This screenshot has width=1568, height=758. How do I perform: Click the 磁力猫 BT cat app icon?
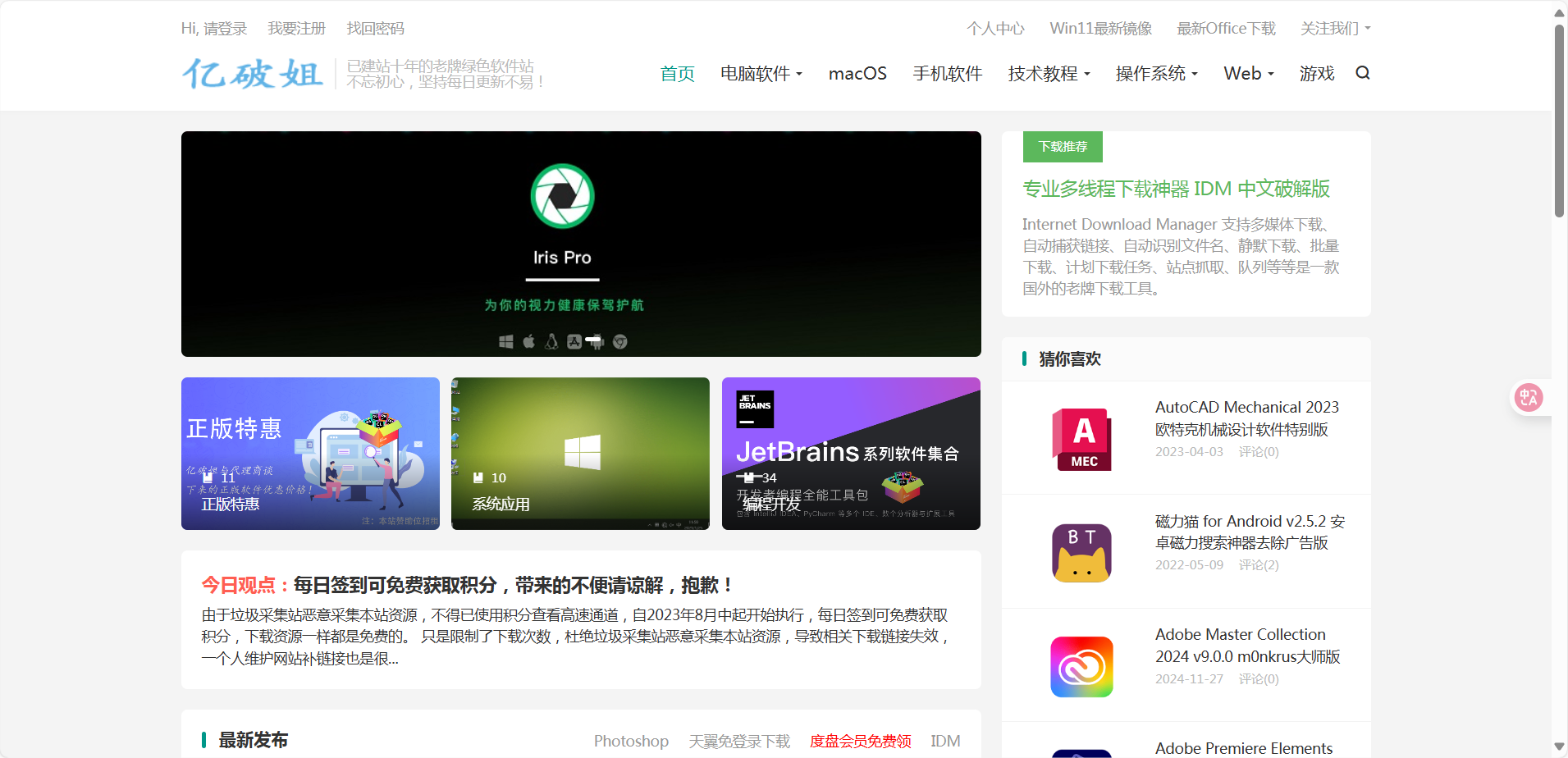1081,553
